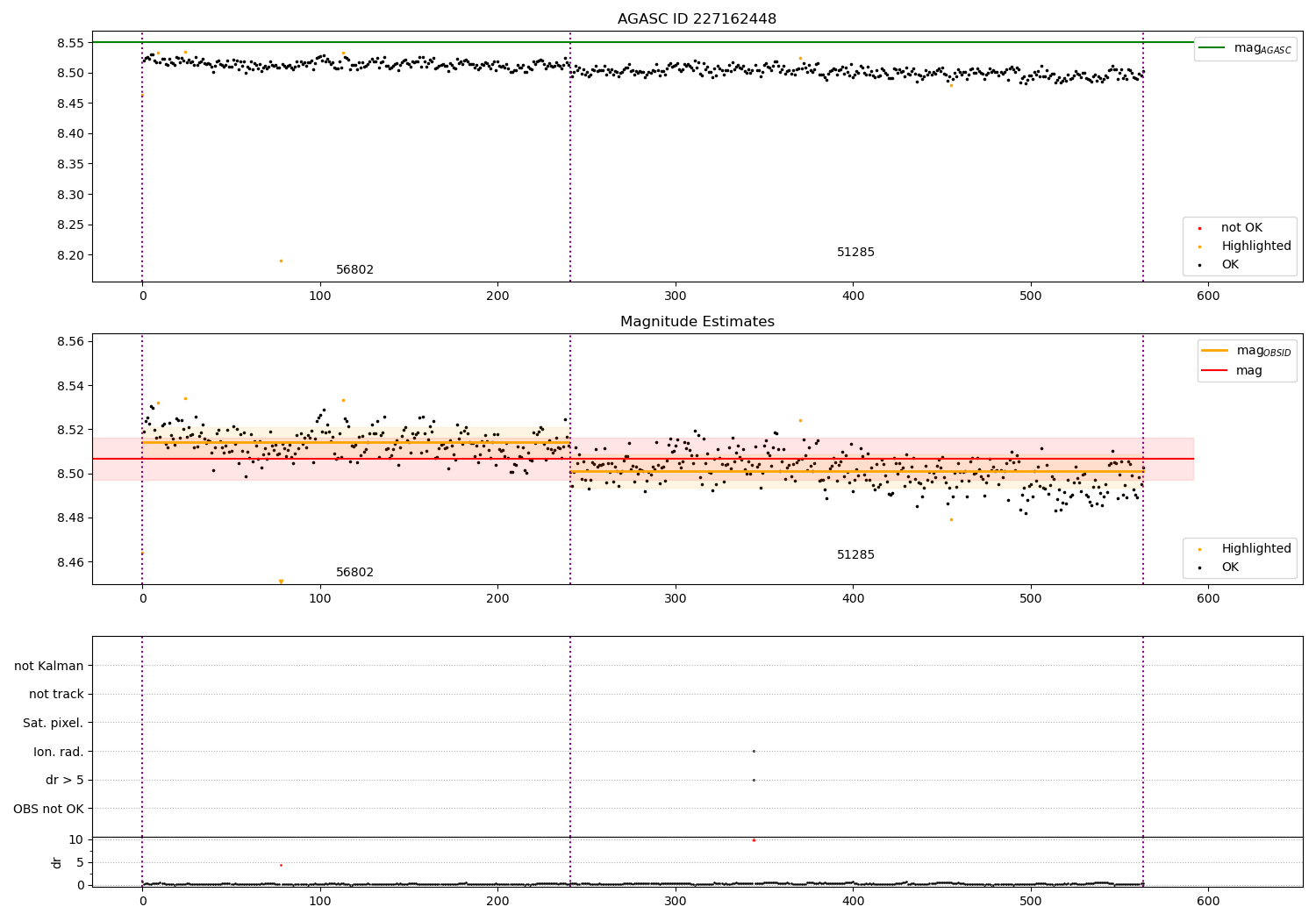This screenshot has height=921, width=1316.
Task: Click the "Sat. pixel." row label
Action: tap(54, 723)
